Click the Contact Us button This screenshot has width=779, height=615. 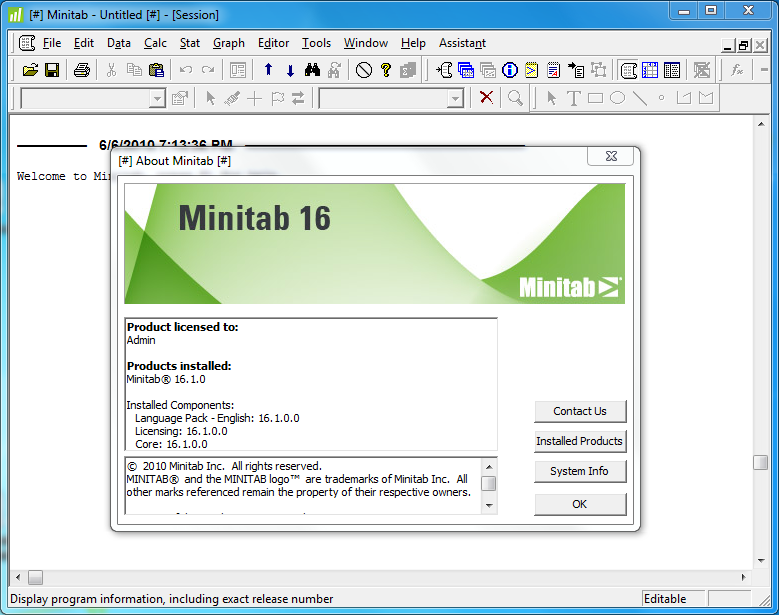(x=580, y=411)
